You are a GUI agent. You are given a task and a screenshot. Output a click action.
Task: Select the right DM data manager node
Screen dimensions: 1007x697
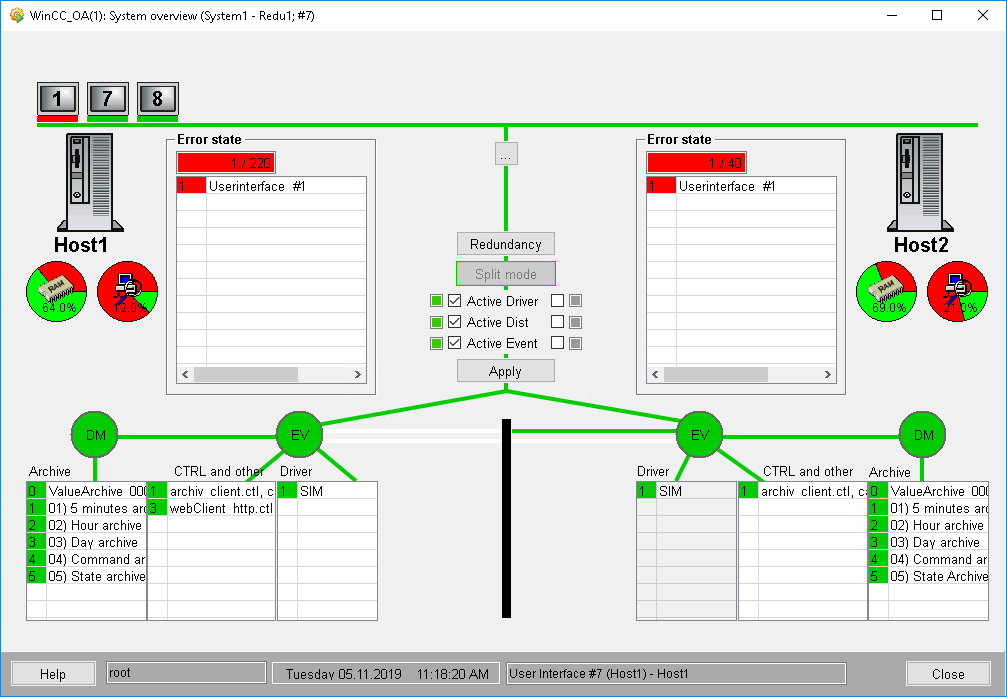(922, 435)
